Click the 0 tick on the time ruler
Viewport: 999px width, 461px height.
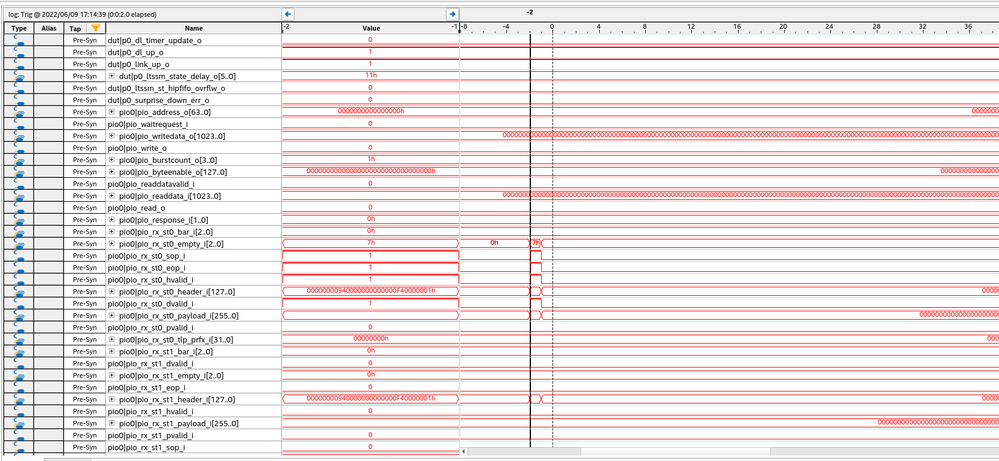coord(552,26)
